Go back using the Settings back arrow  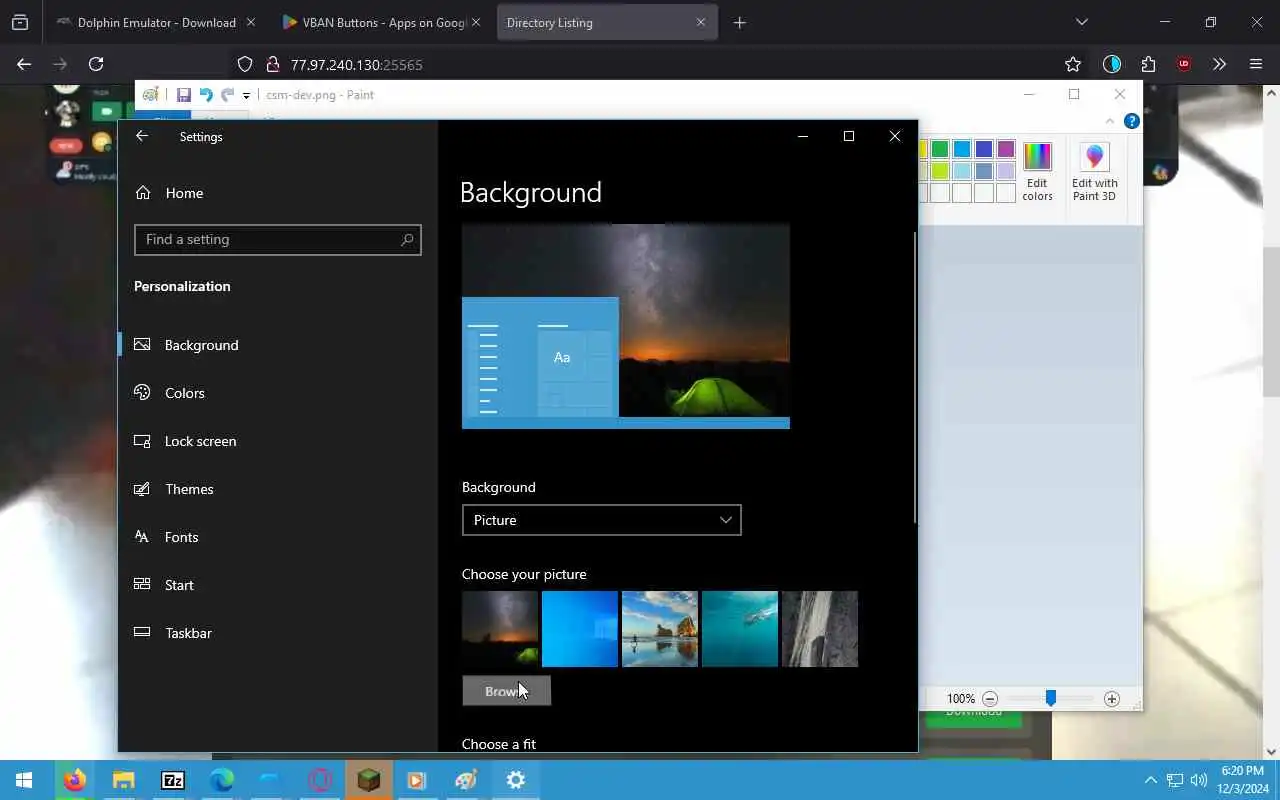(x=142, y=136)
